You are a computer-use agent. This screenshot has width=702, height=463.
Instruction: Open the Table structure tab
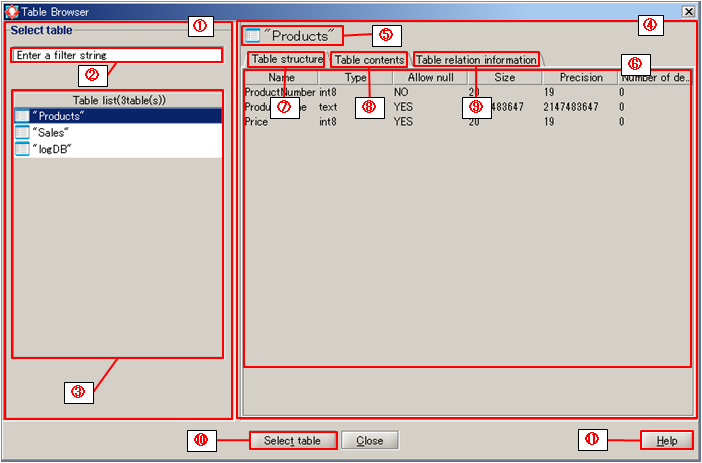pyautogui.click(x=287, y=60)
